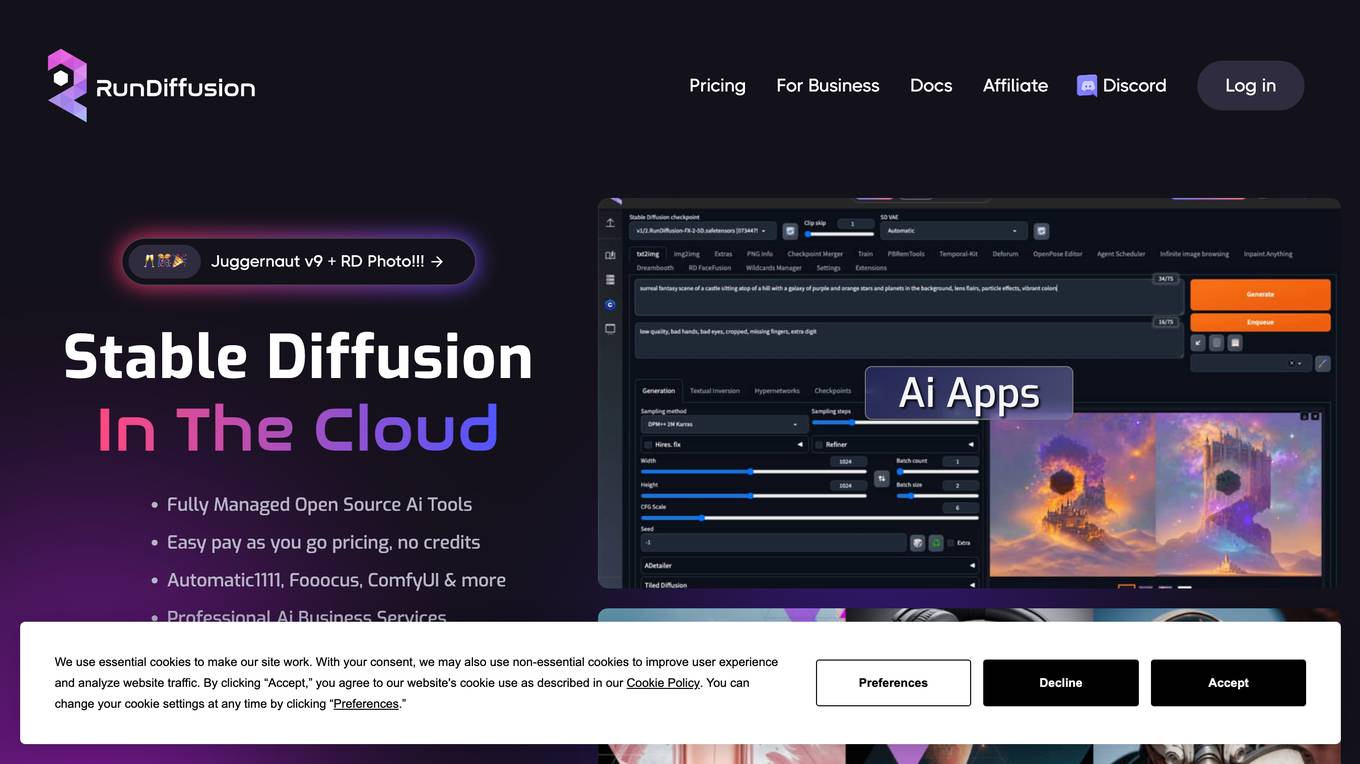Click the orange Generate button
Screen dimensions: 1360x764
coord(1260,294)
